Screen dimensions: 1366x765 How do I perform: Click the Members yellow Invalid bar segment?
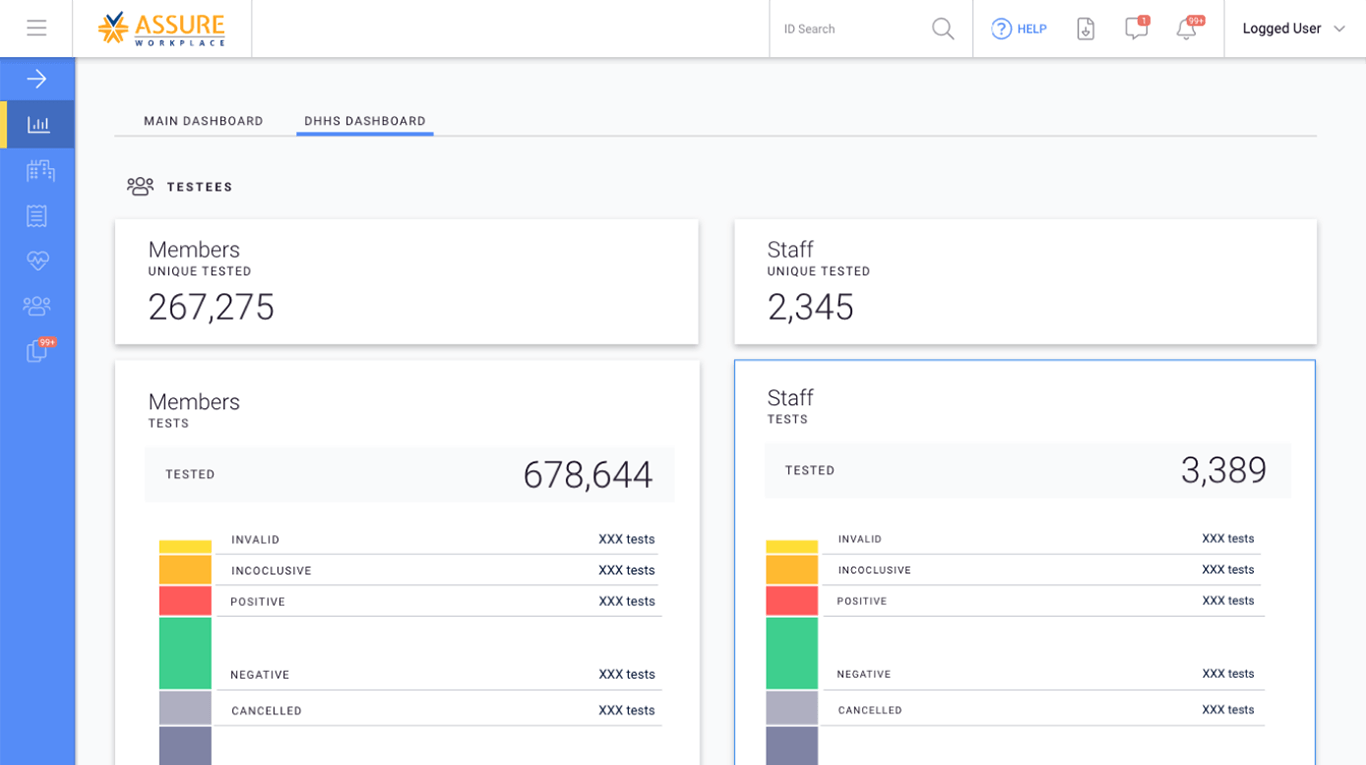click(x=185, y=547)
